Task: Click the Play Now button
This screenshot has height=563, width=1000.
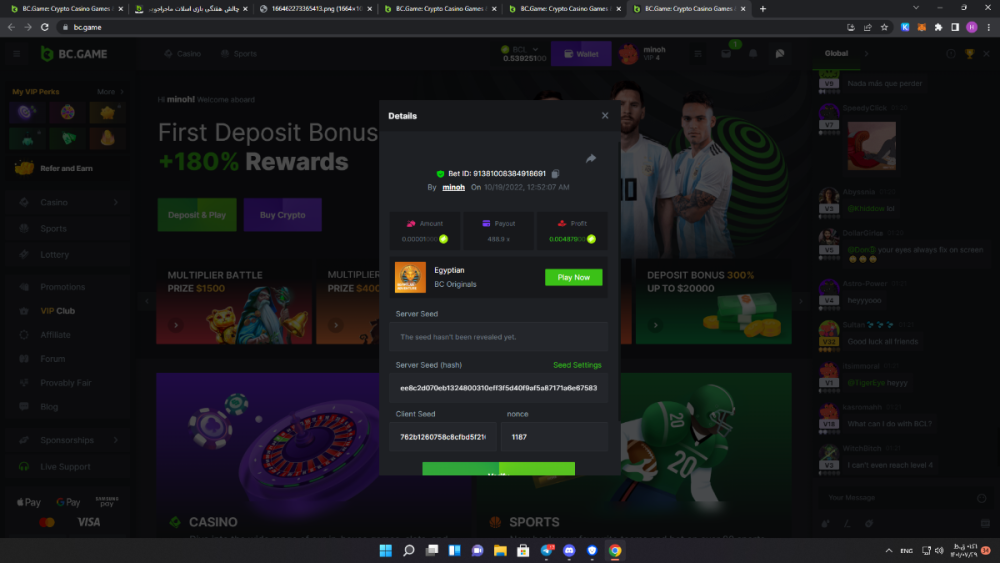Action: coord(573,277)
